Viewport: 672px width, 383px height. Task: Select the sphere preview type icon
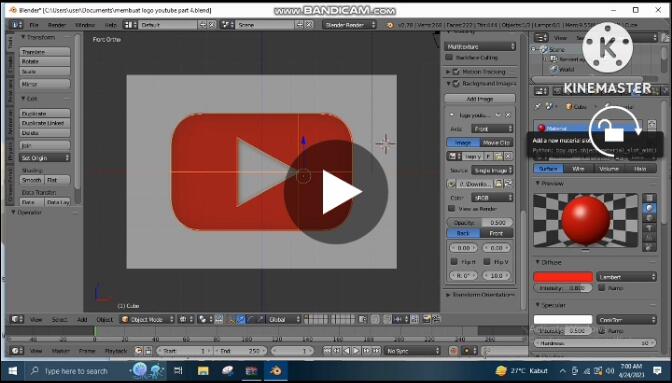(650, 208)
